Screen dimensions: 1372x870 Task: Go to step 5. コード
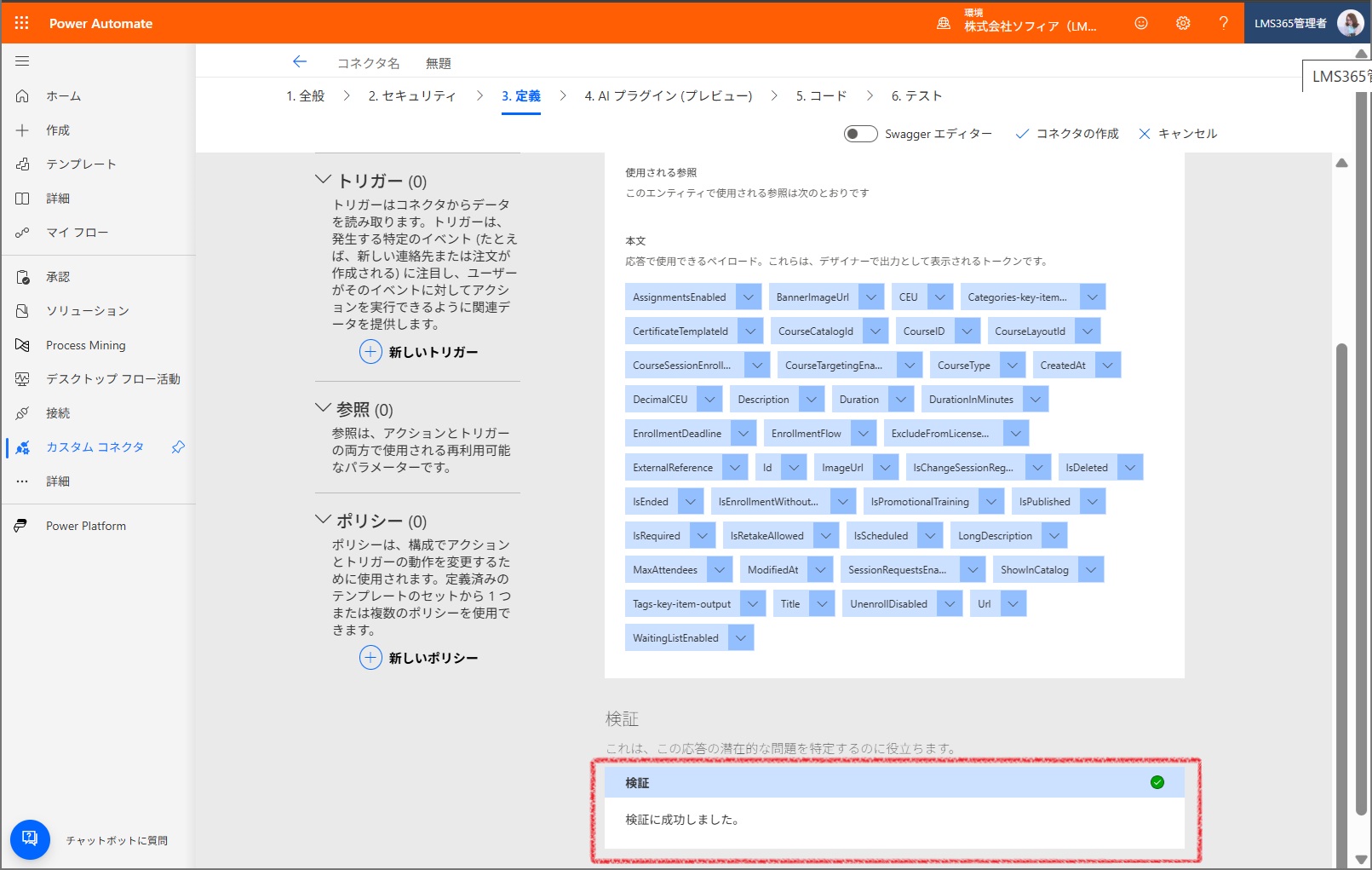821,96
